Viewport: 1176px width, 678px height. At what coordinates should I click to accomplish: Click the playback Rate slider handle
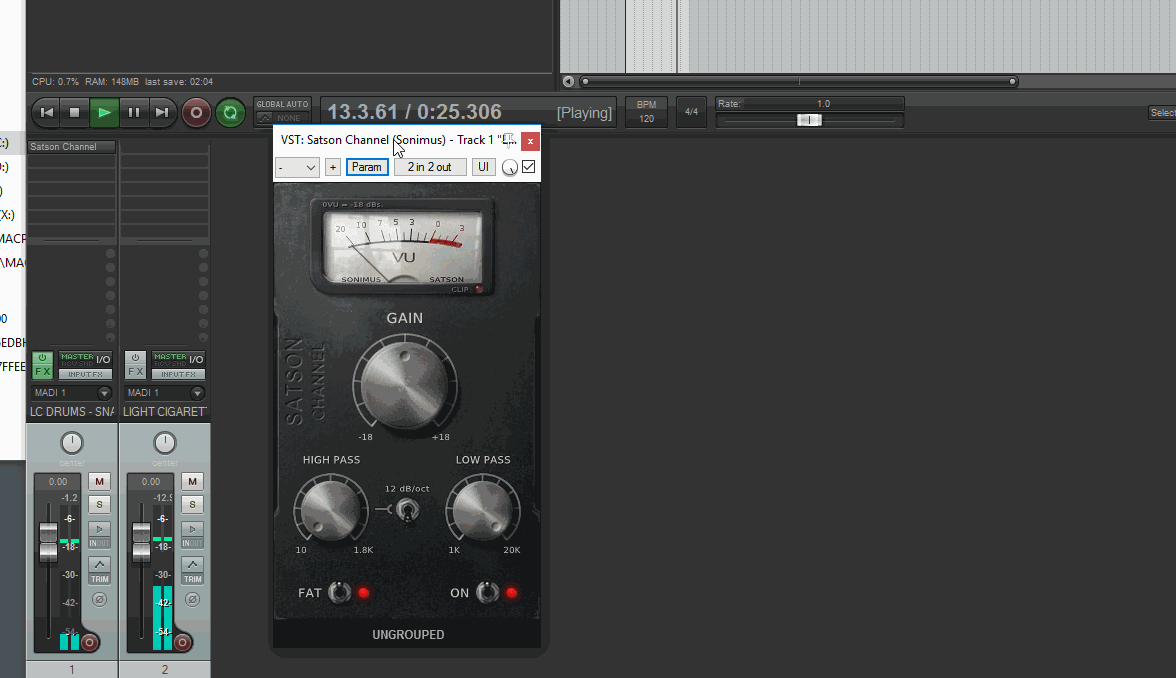809,120
